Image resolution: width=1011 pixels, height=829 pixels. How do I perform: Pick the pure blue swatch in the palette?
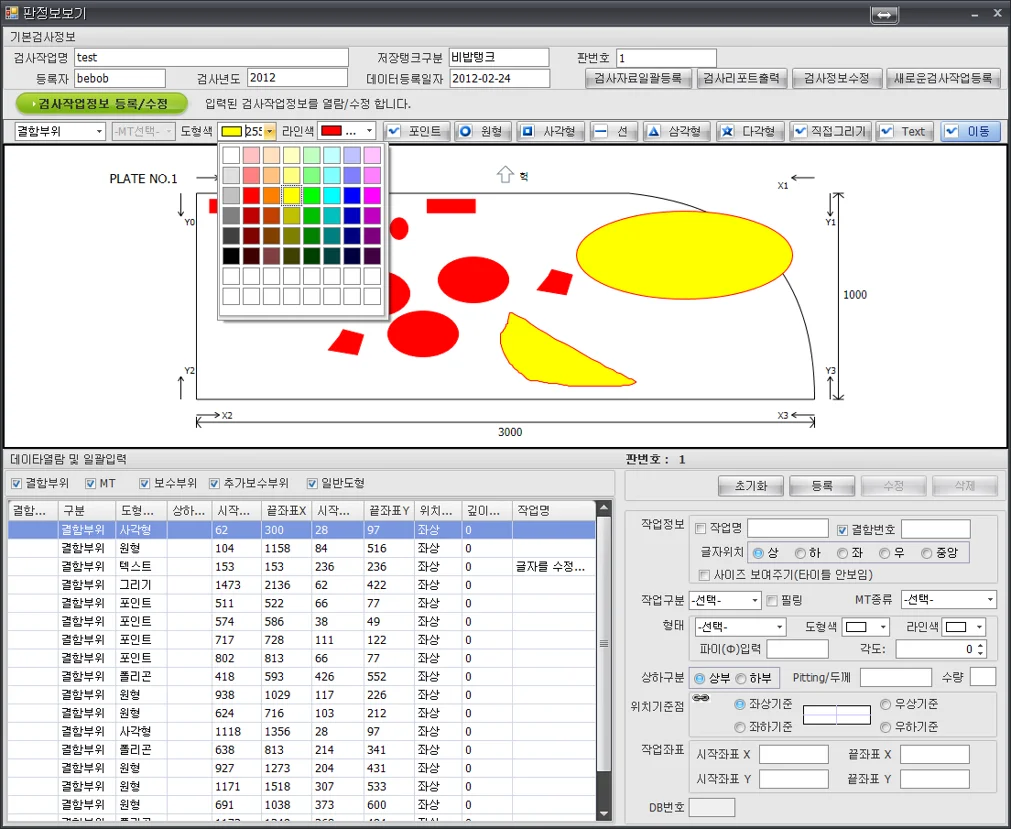(352, 195)
